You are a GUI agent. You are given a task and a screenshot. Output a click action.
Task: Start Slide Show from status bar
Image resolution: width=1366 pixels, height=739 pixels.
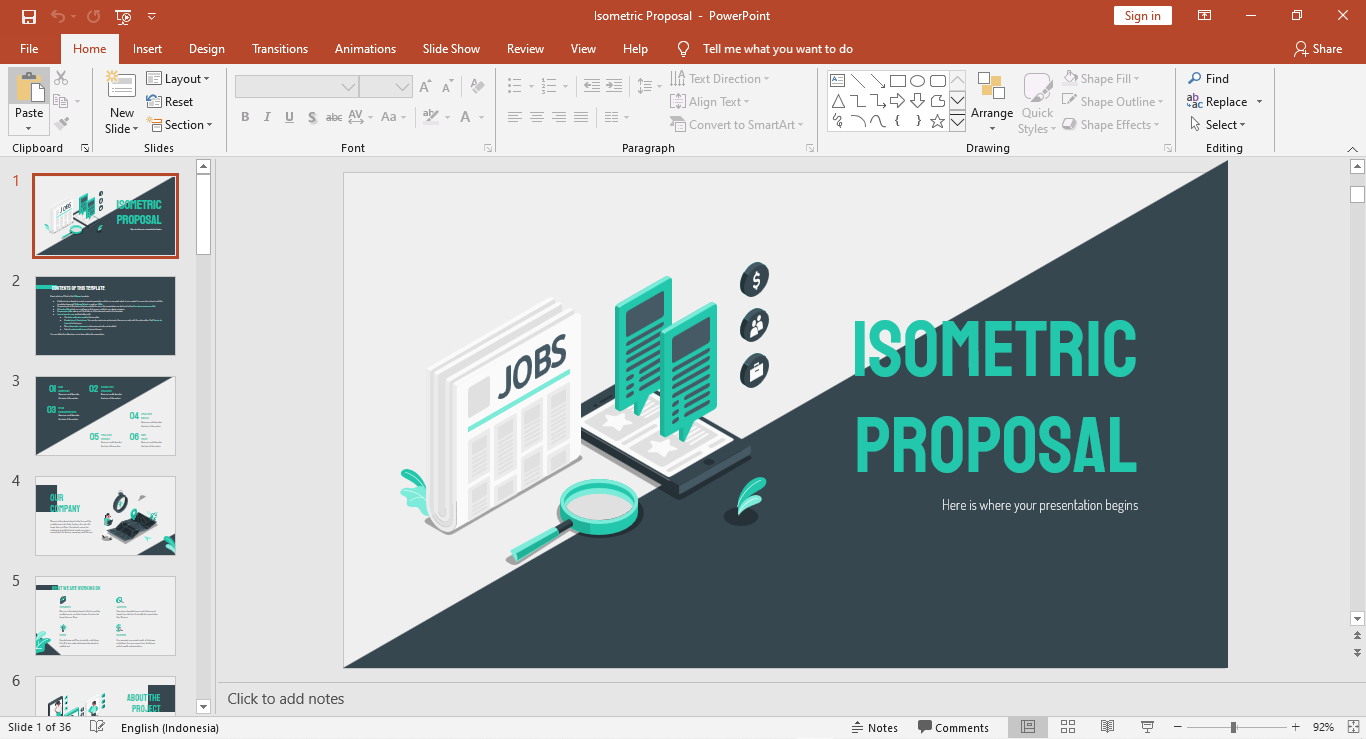1147,727
